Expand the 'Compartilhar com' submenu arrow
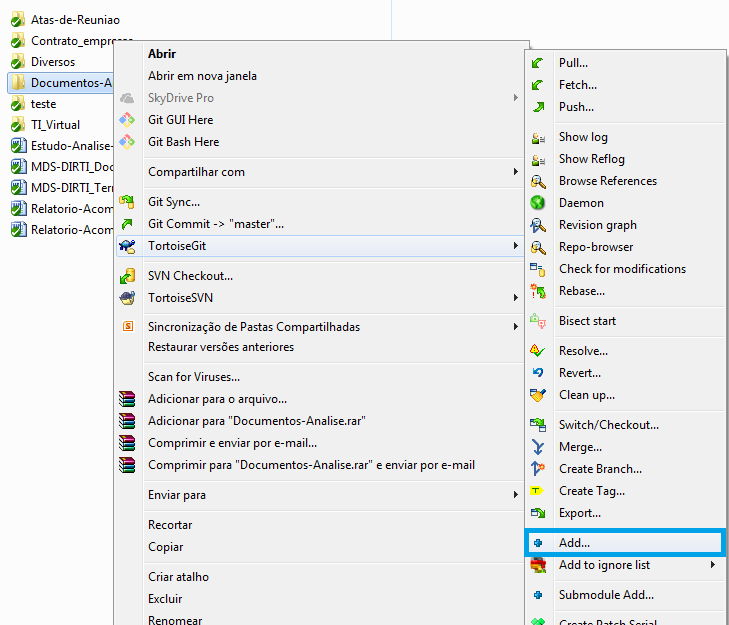 pyautogui.click(x=516, y=172)
